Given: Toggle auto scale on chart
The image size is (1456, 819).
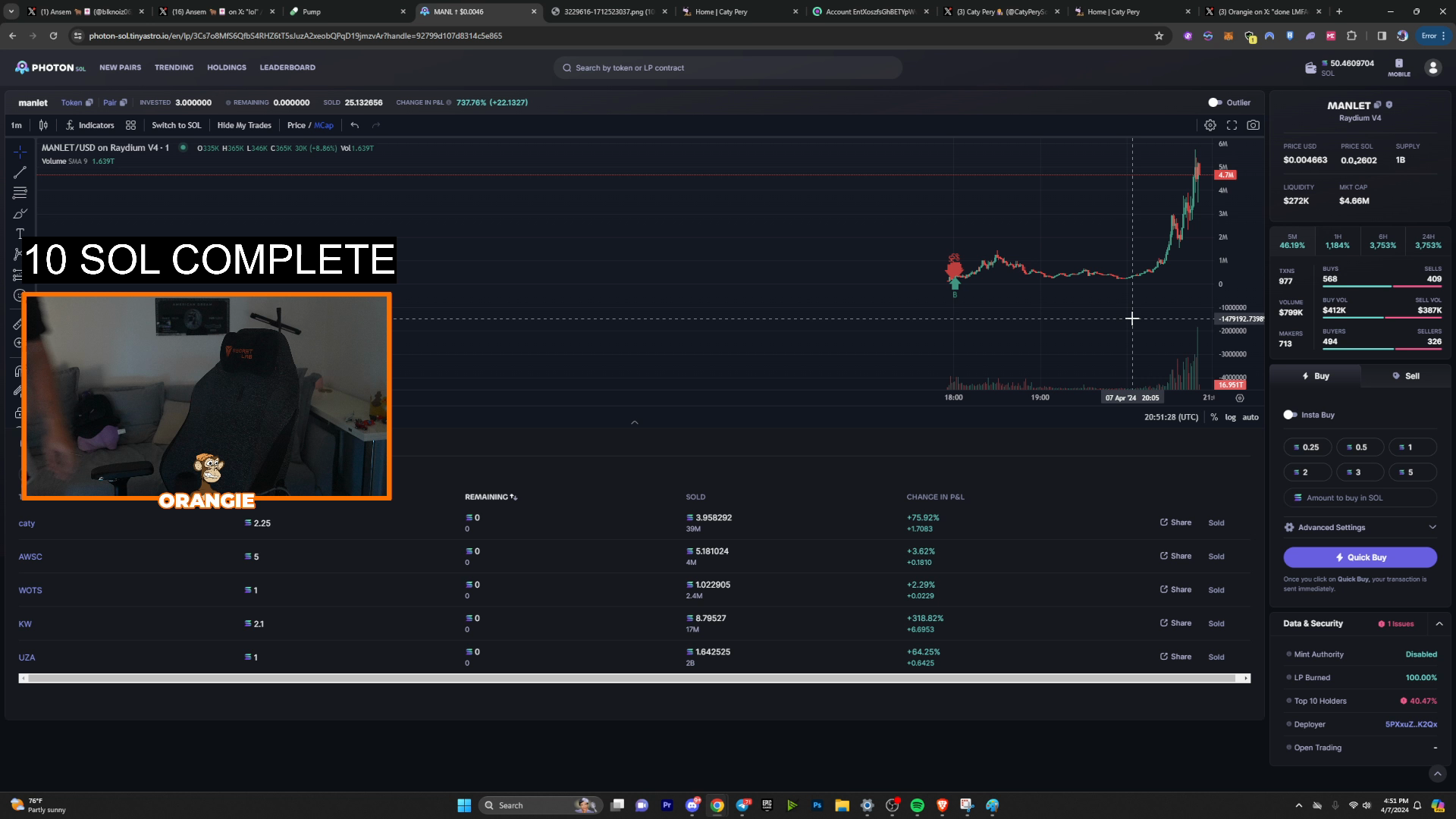Looking at the screenshot, I should (x=1250, y=417).
